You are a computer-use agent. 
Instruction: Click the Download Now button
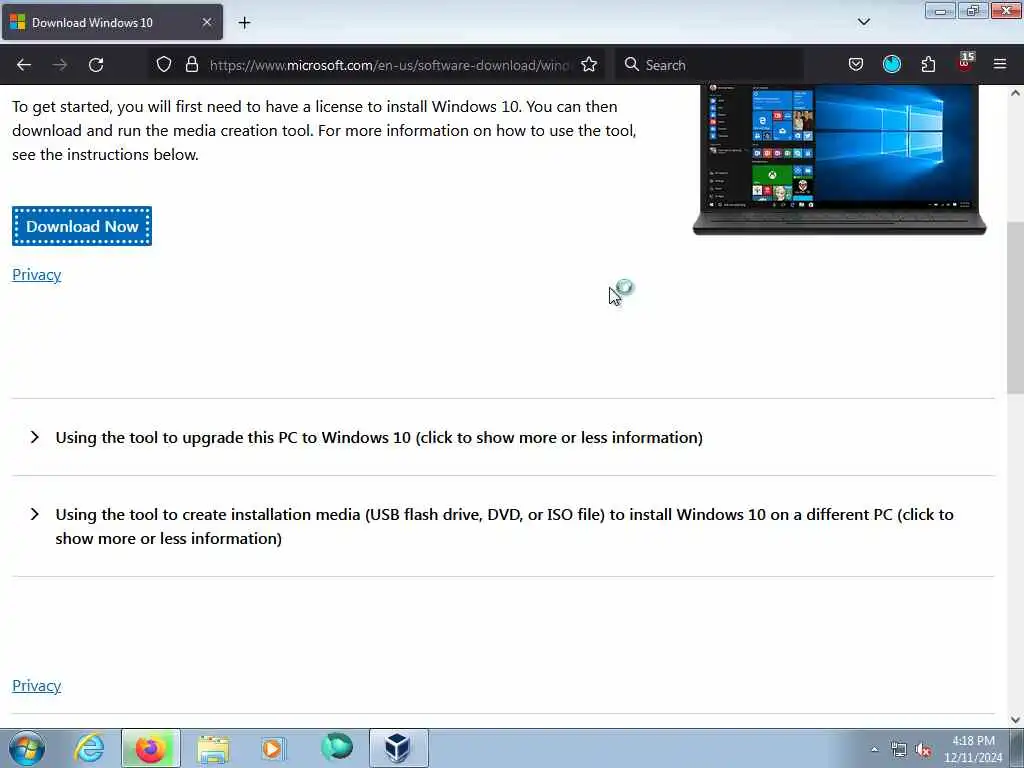tap(82, 226)
